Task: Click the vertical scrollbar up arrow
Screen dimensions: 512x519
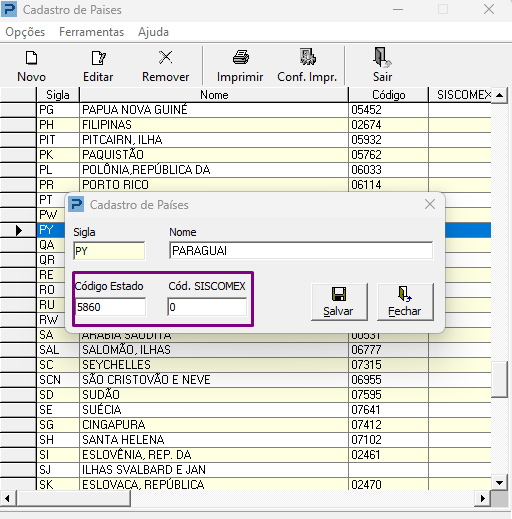Action: click(499, 95)
